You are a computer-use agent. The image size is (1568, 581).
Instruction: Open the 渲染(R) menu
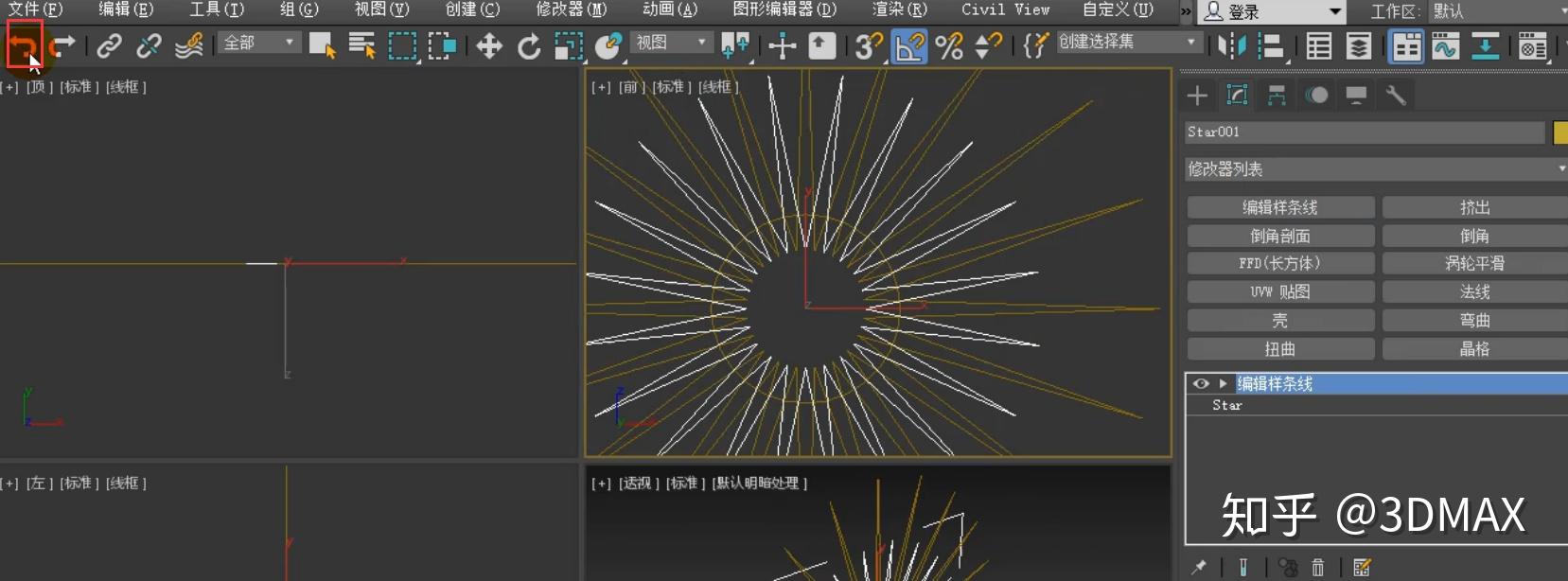pos(899,9)
